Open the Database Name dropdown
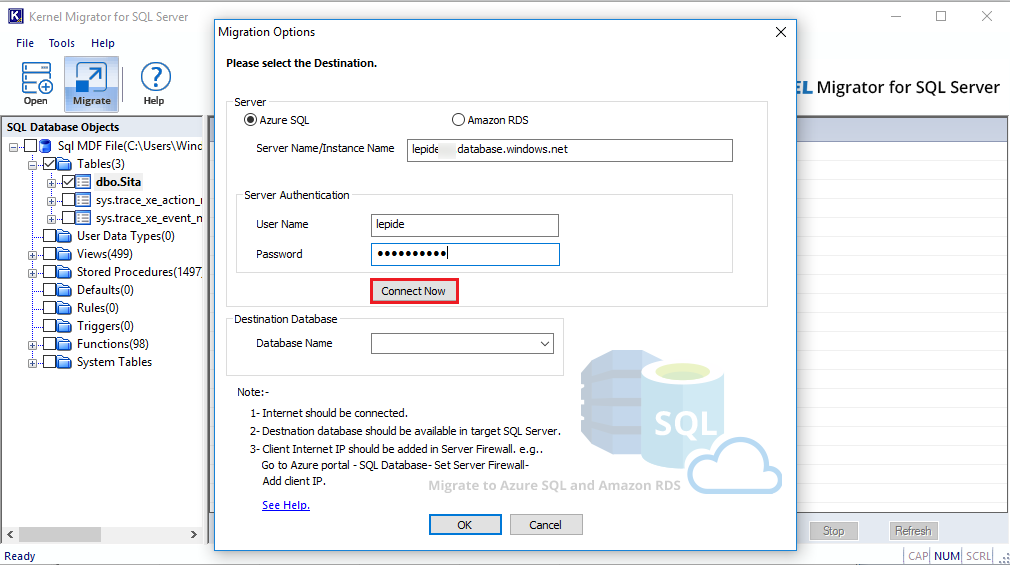Image resolution: width=1010 pixels, height=565 pixels. [x=545, y=344]
